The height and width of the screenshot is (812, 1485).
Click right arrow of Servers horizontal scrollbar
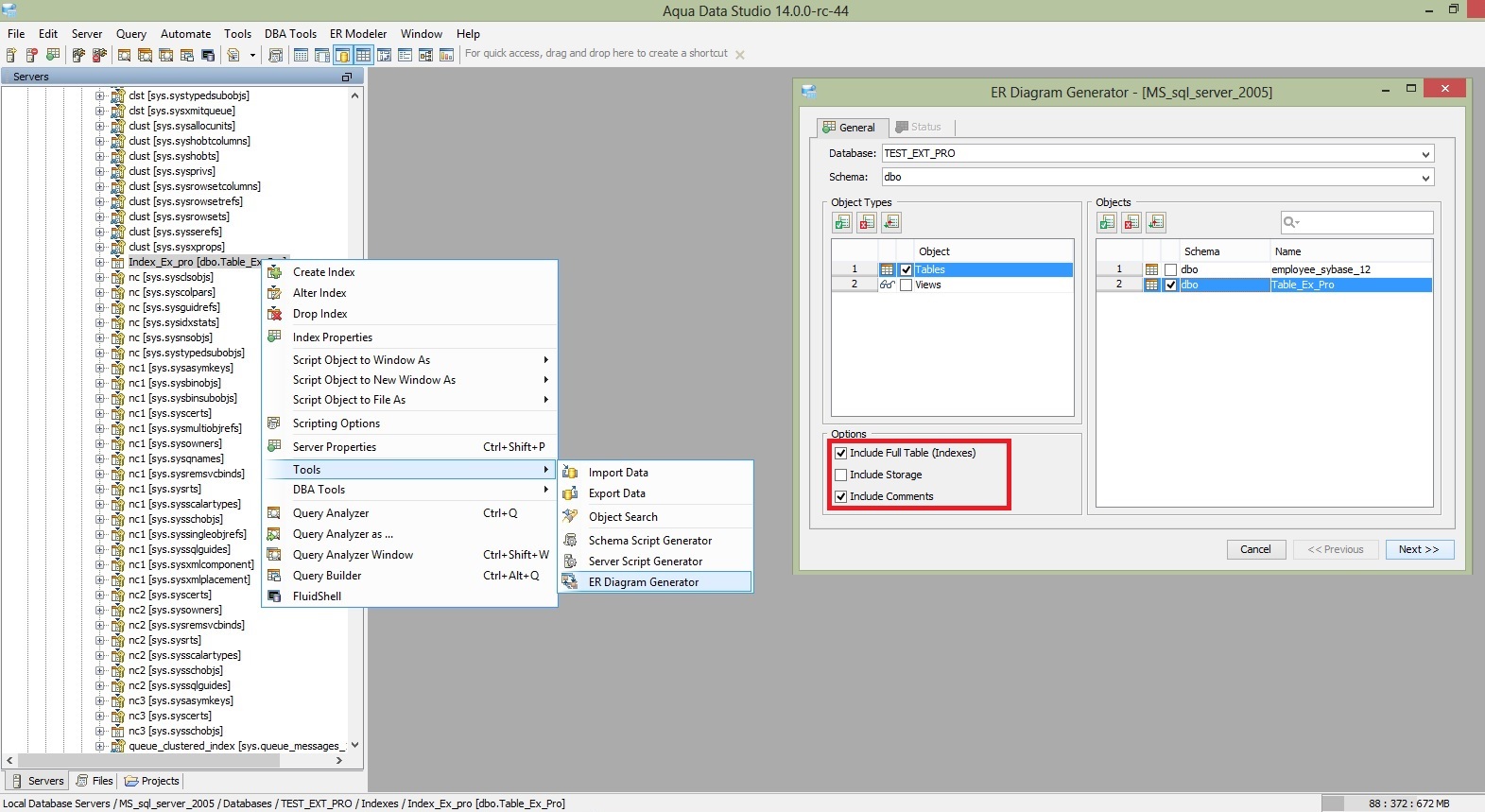tap(340, 760)
